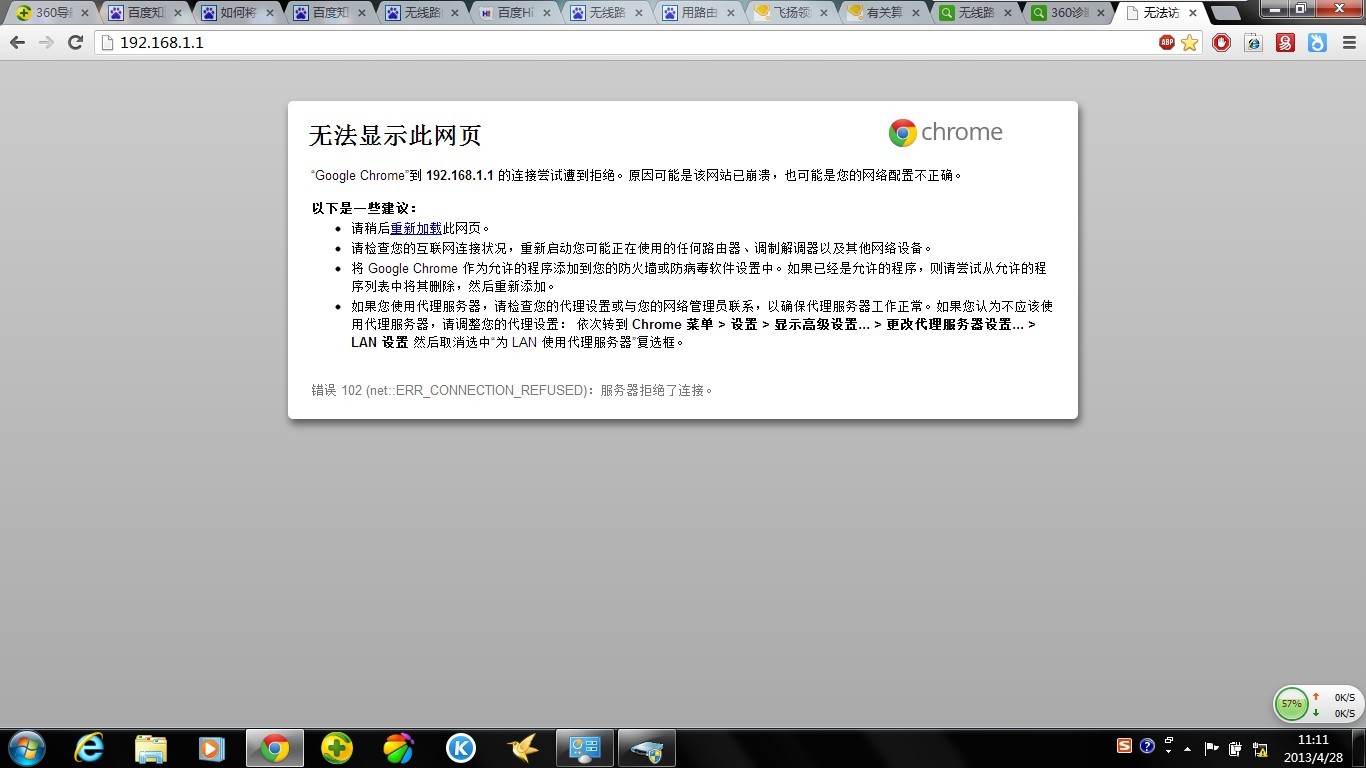Close the 飞扬领 tab
The image size is (1366, 768).
click(x=823, y=14)
